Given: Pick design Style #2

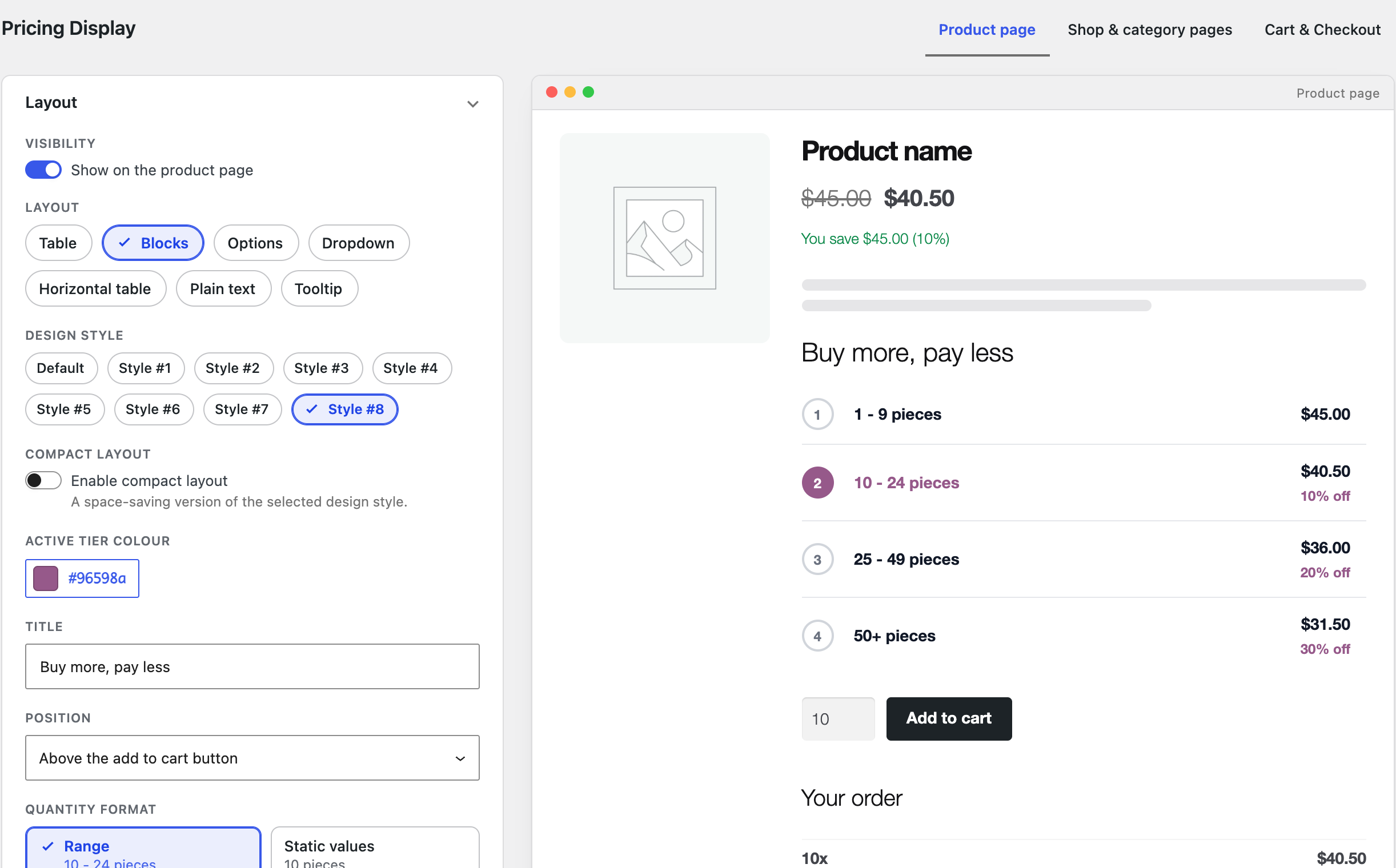Looking at the screenshot, I should coord(233,368).
